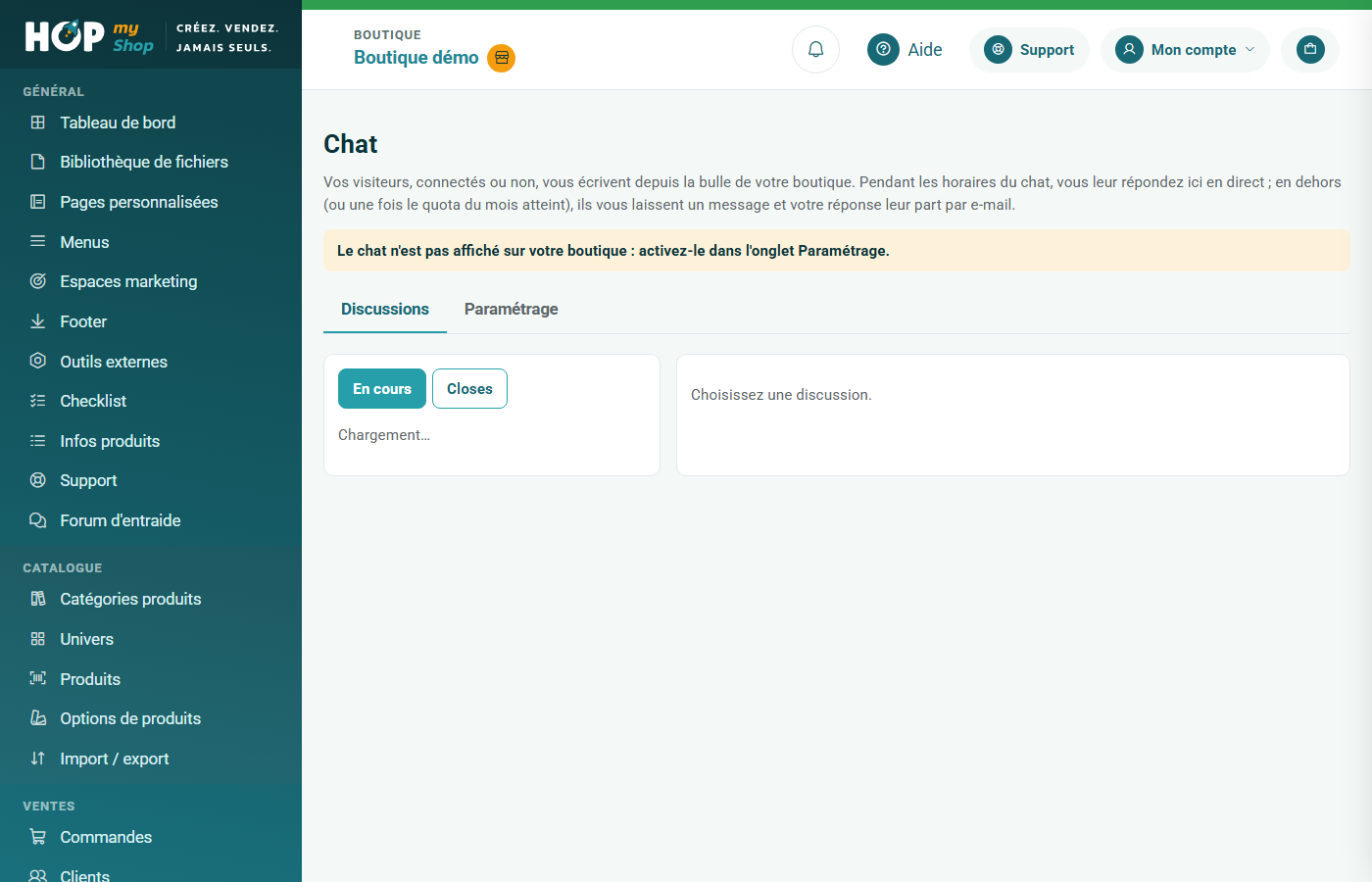Open the Boutique démo link

click(416, 58)
